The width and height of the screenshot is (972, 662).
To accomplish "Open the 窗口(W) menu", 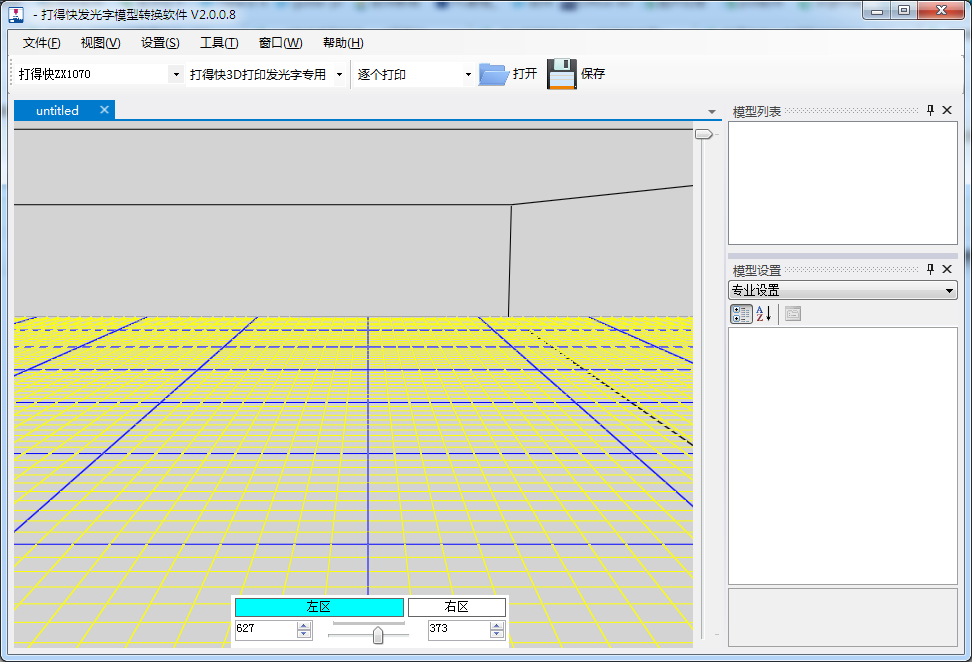I will [x=280, y=43].
